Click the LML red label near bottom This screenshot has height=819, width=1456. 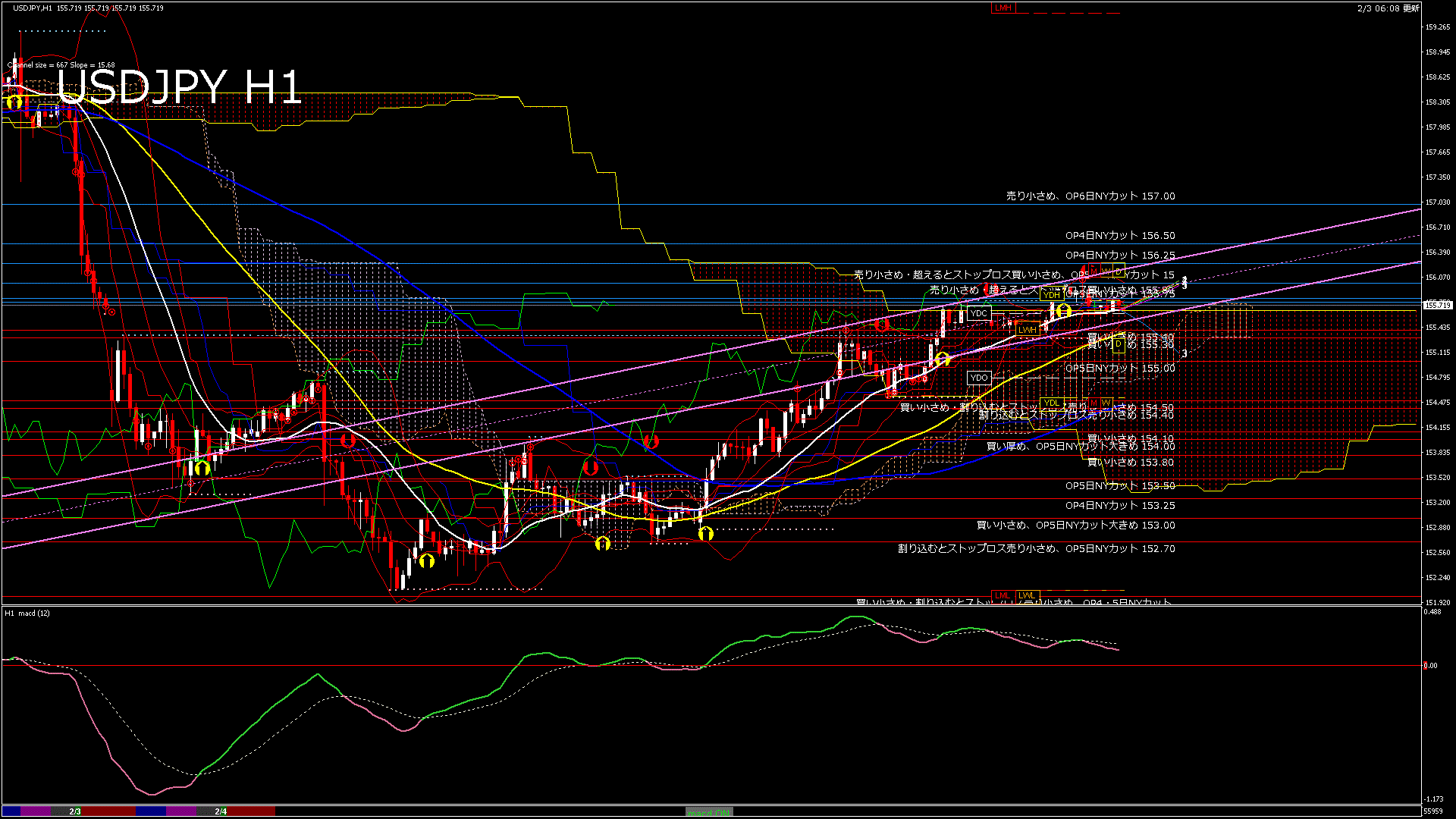tap(1003, 595)
